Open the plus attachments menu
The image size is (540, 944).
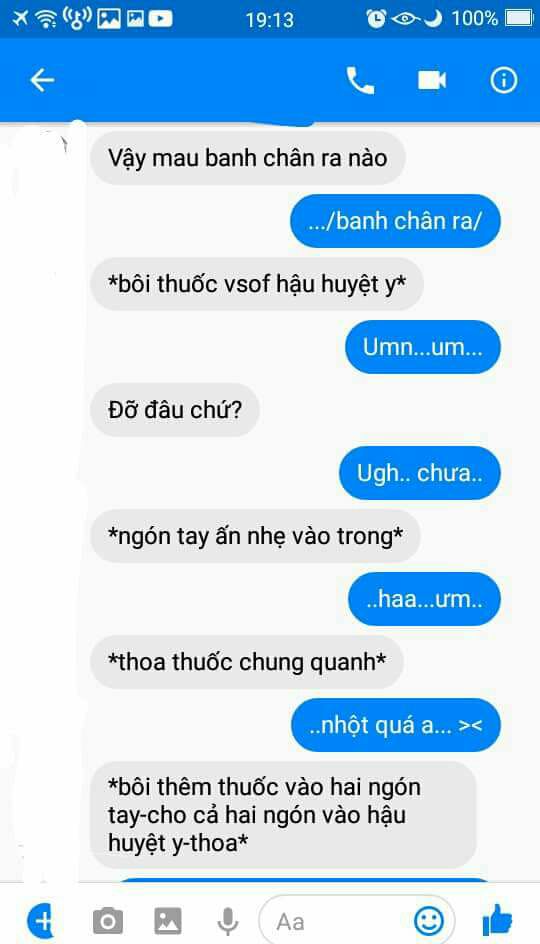[x=40, y=921]
